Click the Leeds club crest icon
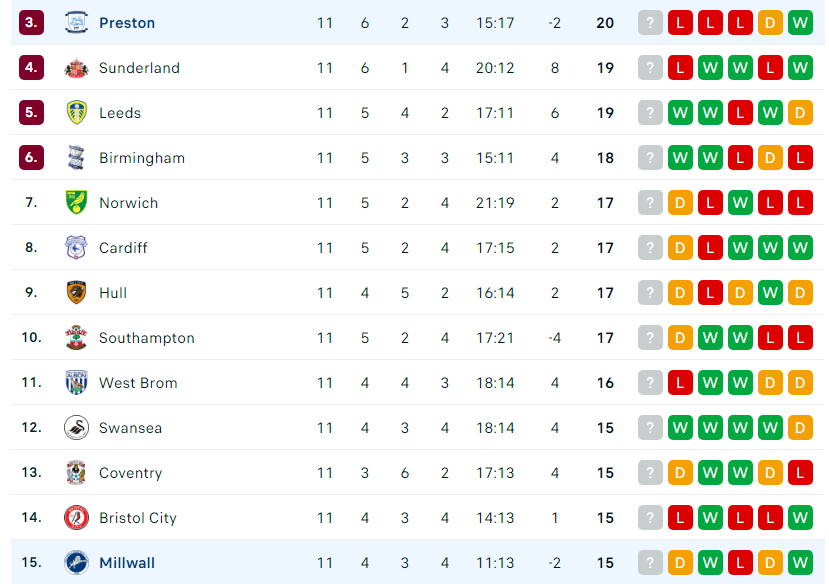This screenshot has height=584, width=829. (x=76, y=113)
